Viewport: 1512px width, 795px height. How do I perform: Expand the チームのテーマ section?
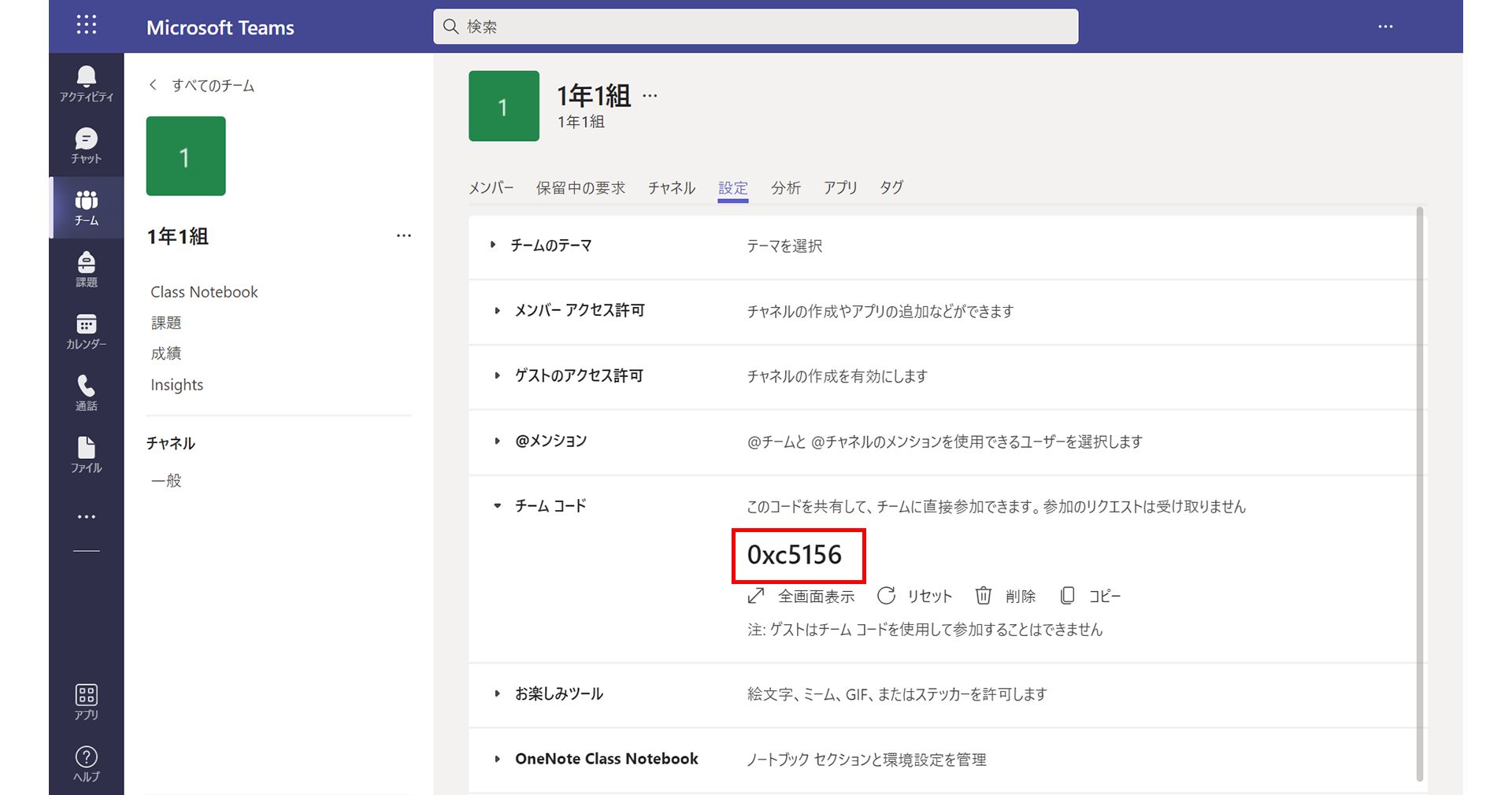point(493,245)
